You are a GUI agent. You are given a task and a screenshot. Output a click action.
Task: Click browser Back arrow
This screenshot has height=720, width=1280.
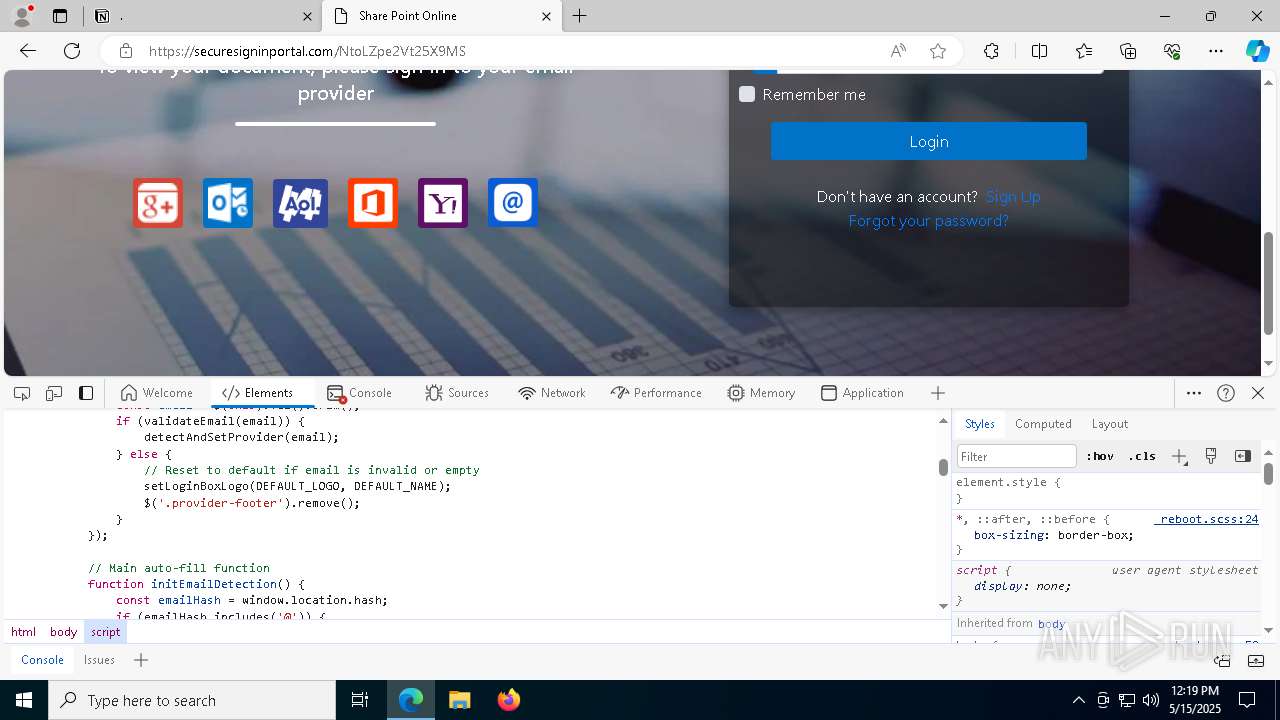tap(28, 51)
